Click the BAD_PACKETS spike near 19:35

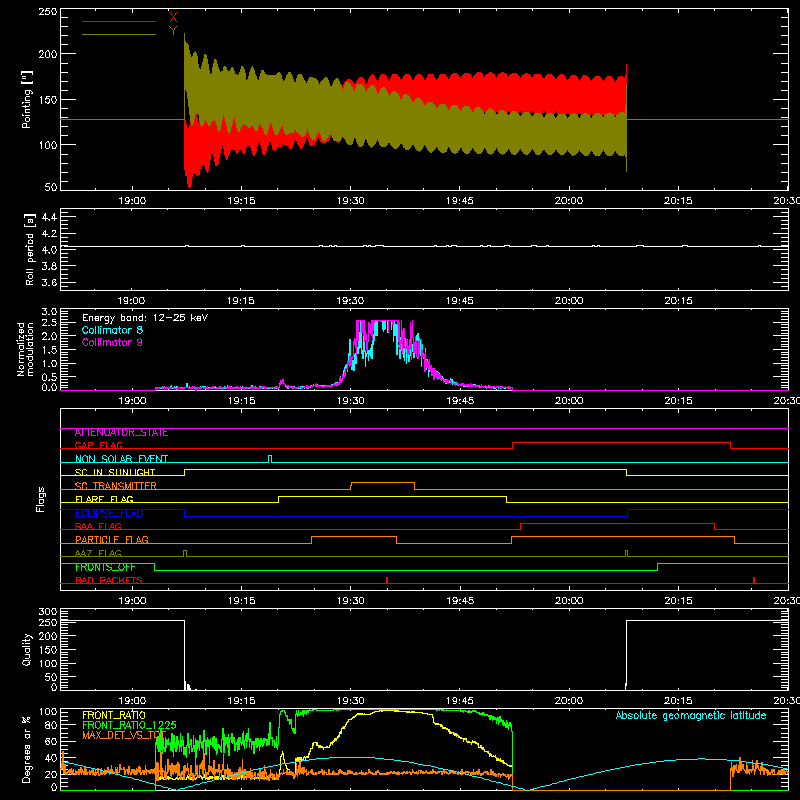point(387,580)
